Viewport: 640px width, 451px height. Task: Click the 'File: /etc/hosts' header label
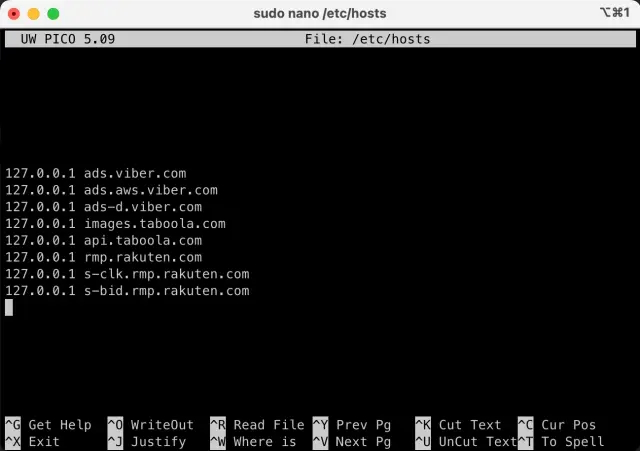coord(367,39)
